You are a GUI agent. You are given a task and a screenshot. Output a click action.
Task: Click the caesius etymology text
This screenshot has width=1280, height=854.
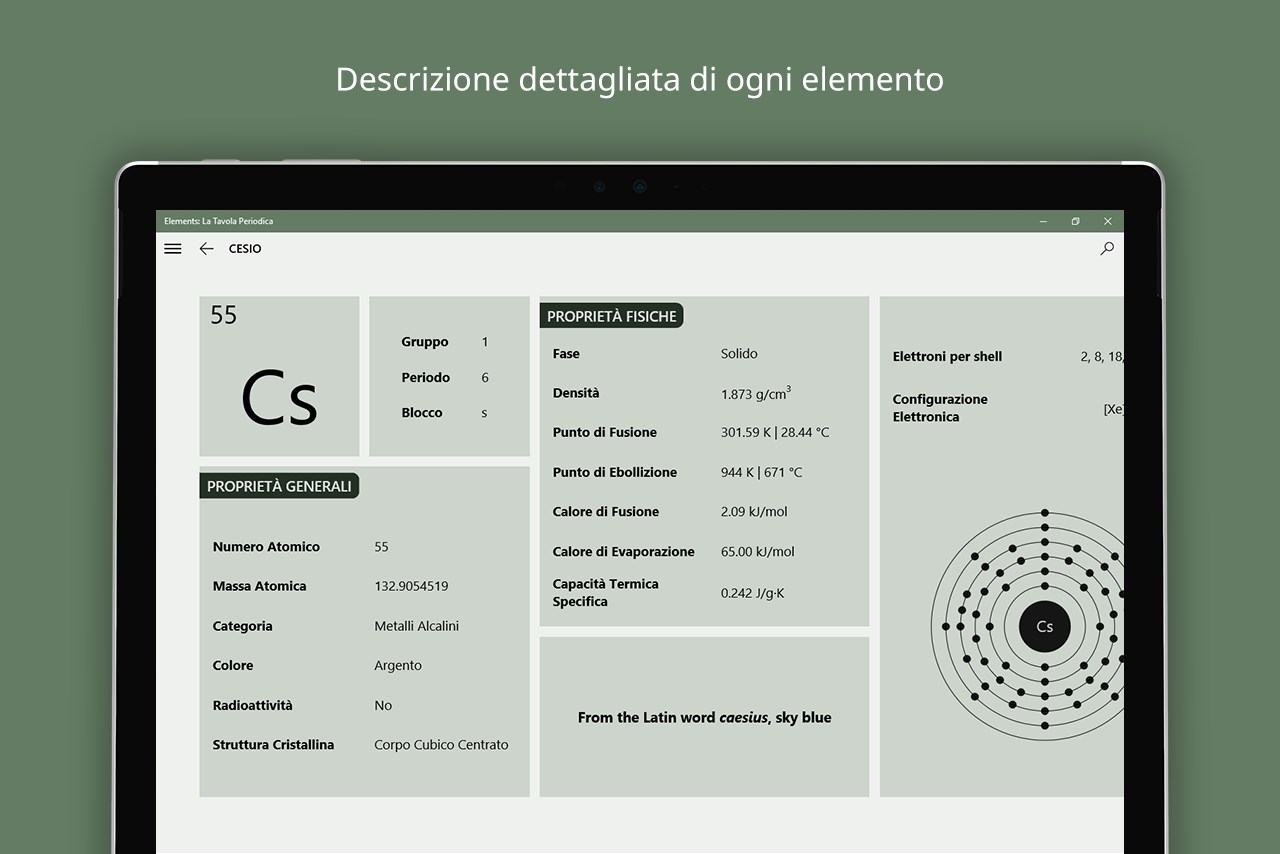pos(704,717)
